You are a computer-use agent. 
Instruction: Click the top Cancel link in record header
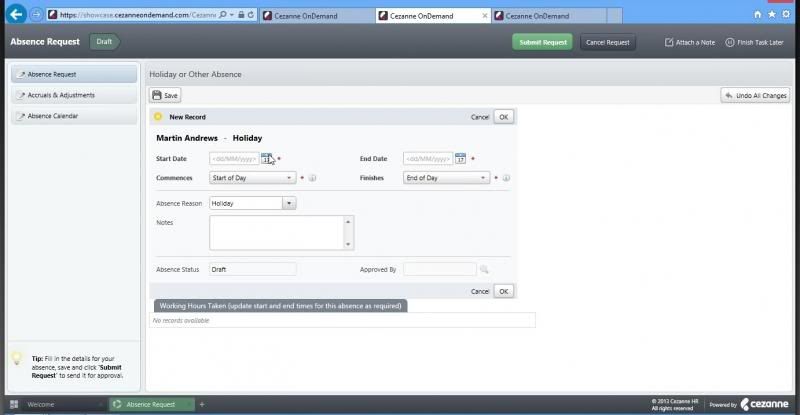coord(480,117)
